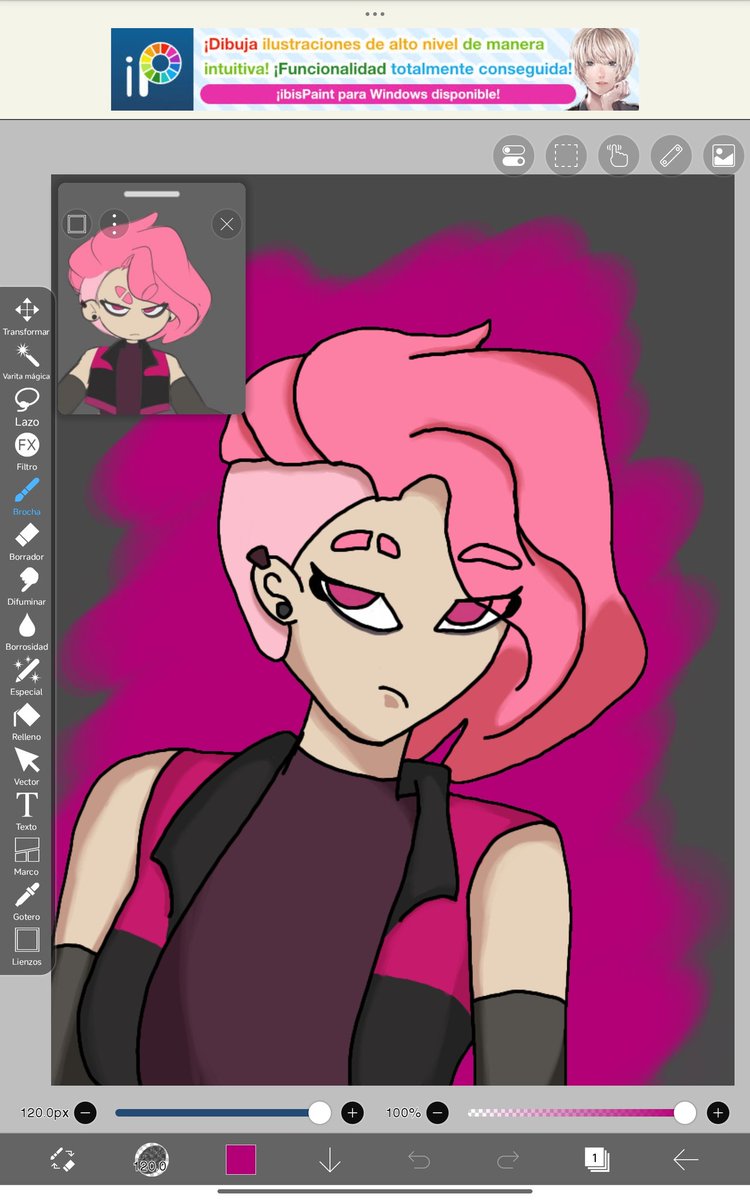Open the layers panel showing 1
This screenshot has width=750, height=1200.
click(597, 1160)
